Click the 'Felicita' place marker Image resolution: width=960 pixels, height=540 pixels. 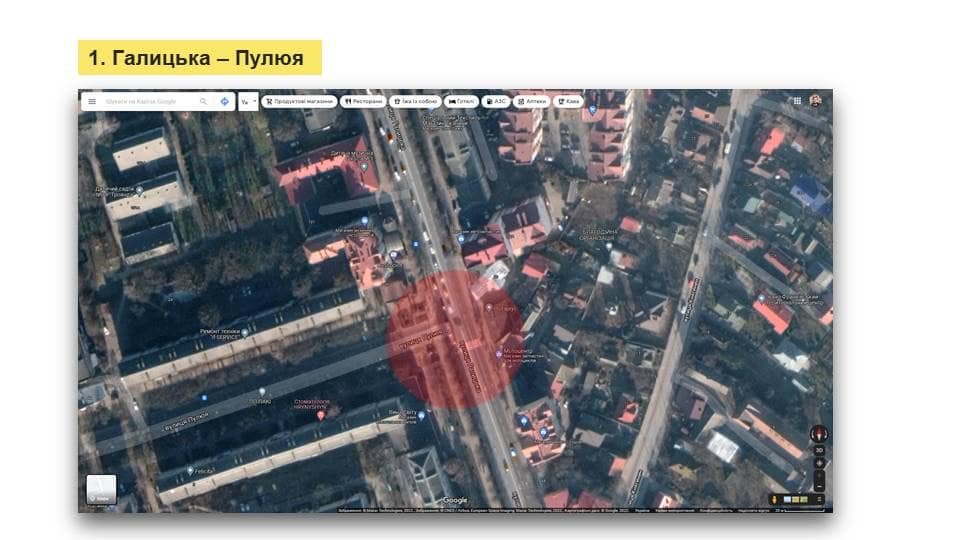[x=190, y=470]
